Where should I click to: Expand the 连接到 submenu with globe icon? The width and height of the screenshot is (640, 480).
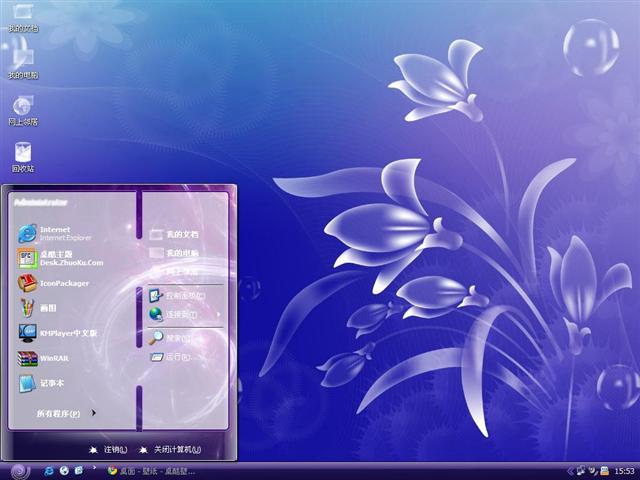click(x=184, y=314)
